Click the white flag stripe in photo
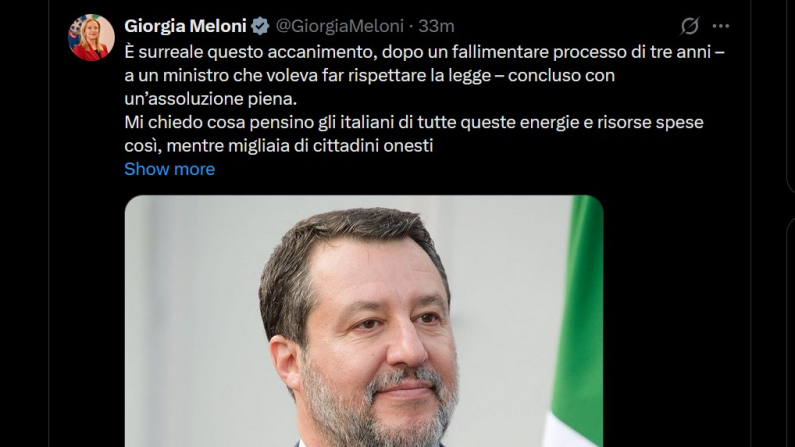Screen dimensions: 795x447 point(570,431)
